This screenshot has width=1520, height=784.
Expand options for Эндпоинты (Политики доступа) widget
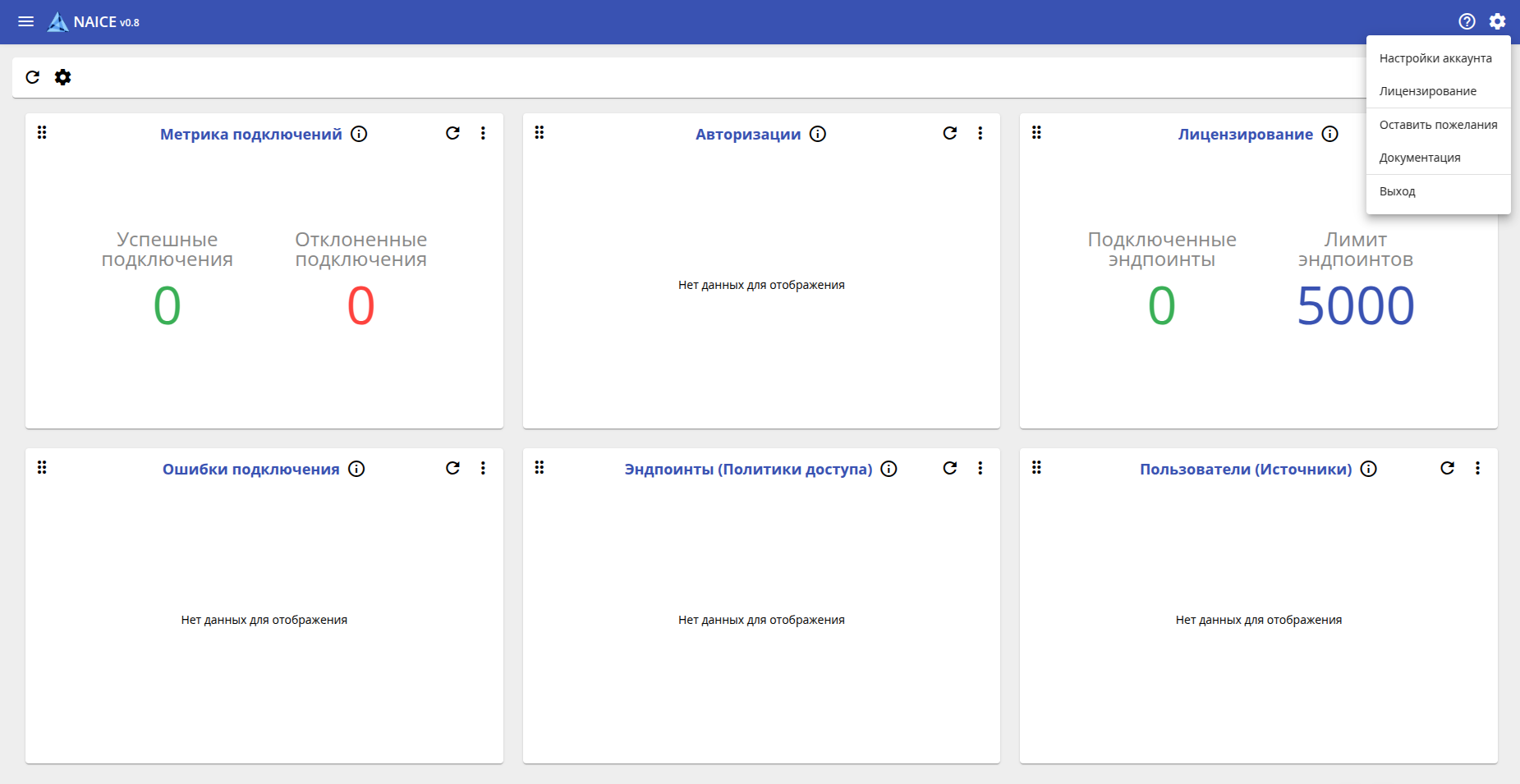pyautogui.click(x=980, y=468)
